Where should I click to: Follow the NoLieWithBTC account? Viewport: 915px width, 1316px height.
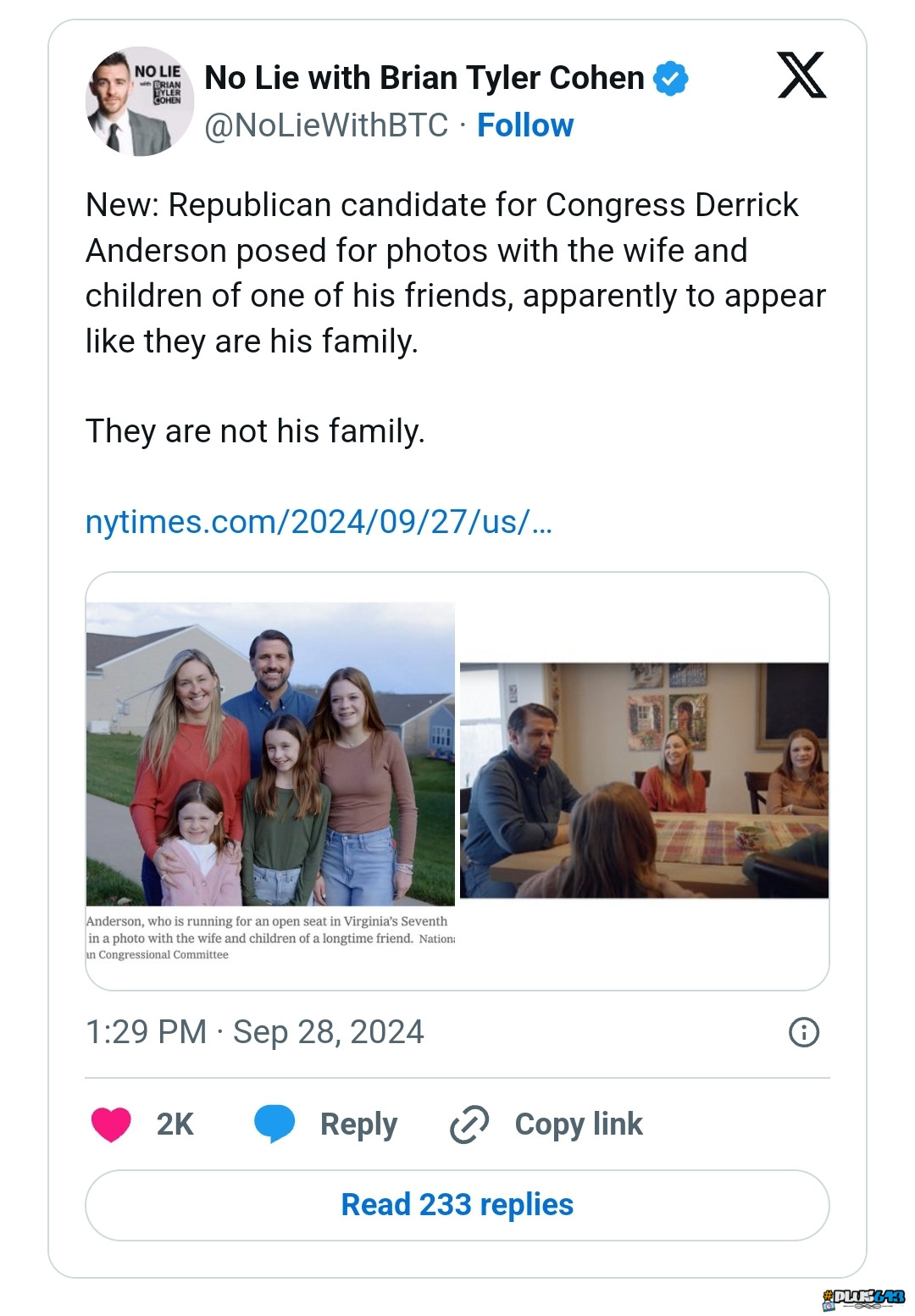tap(525, 125)
